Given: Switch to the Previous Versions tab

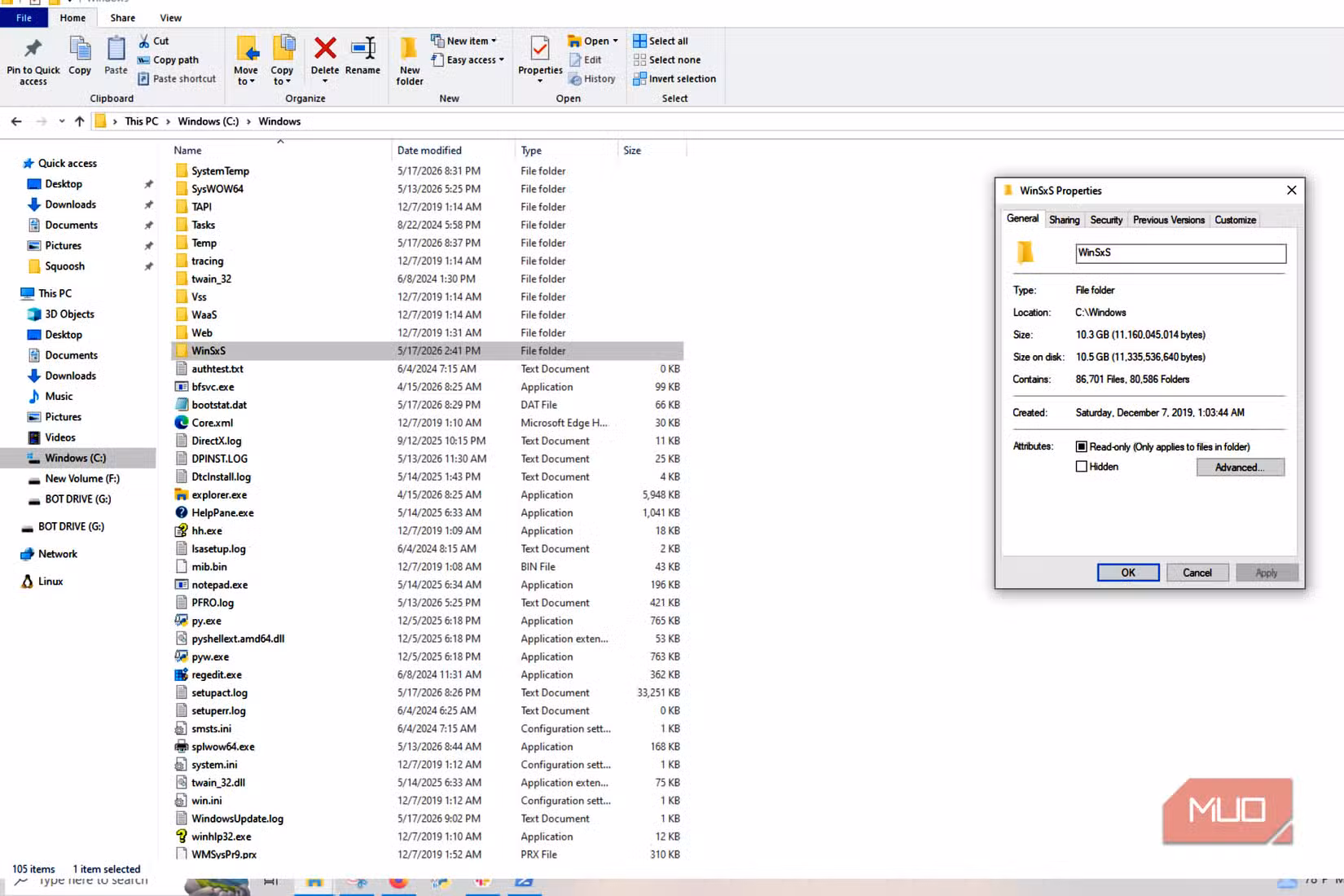Looking at the screenshot, I should point(1169,220).
